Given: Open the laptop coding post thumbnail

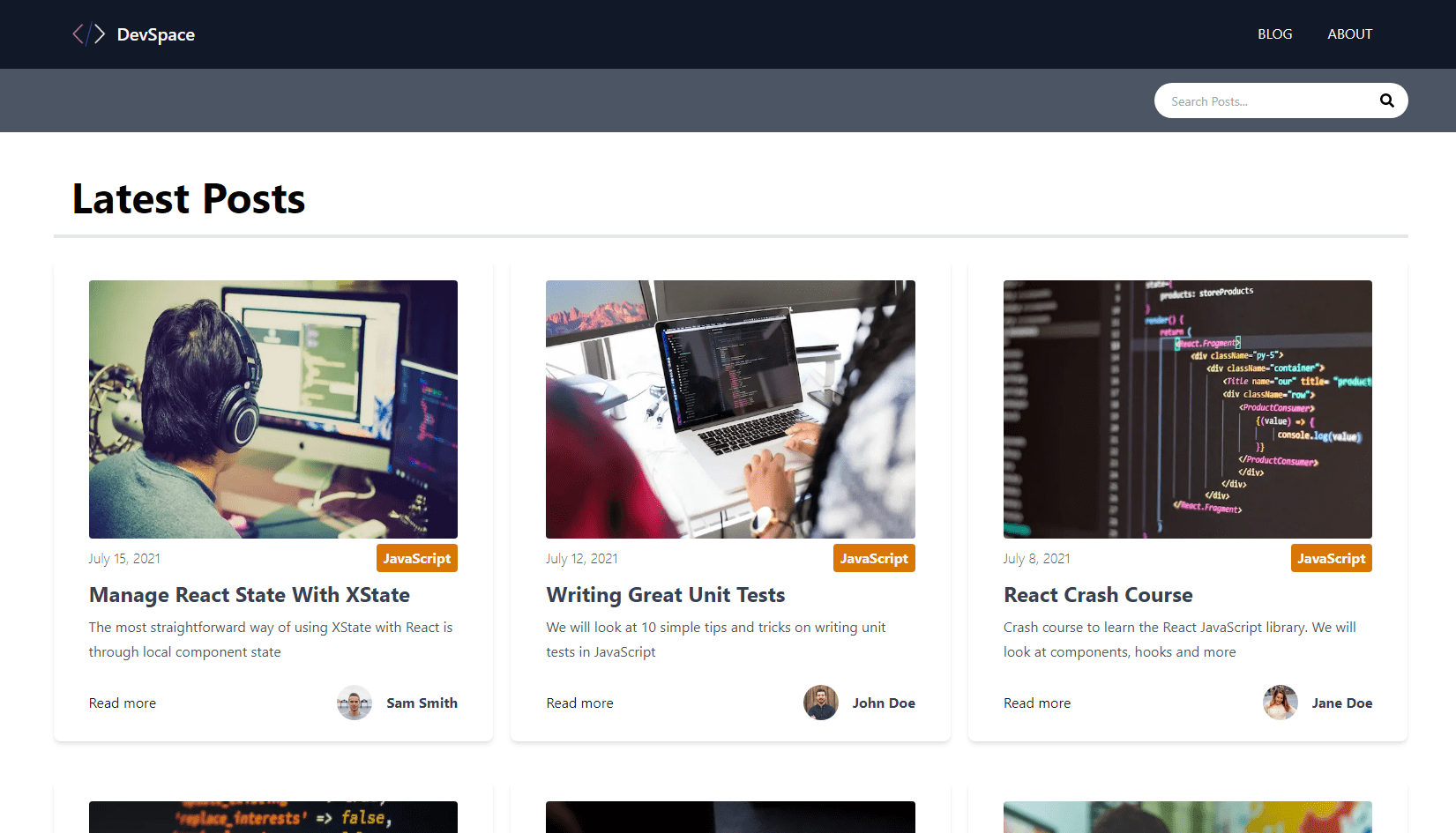Looking at the screenshot, I should coord(730,409).
